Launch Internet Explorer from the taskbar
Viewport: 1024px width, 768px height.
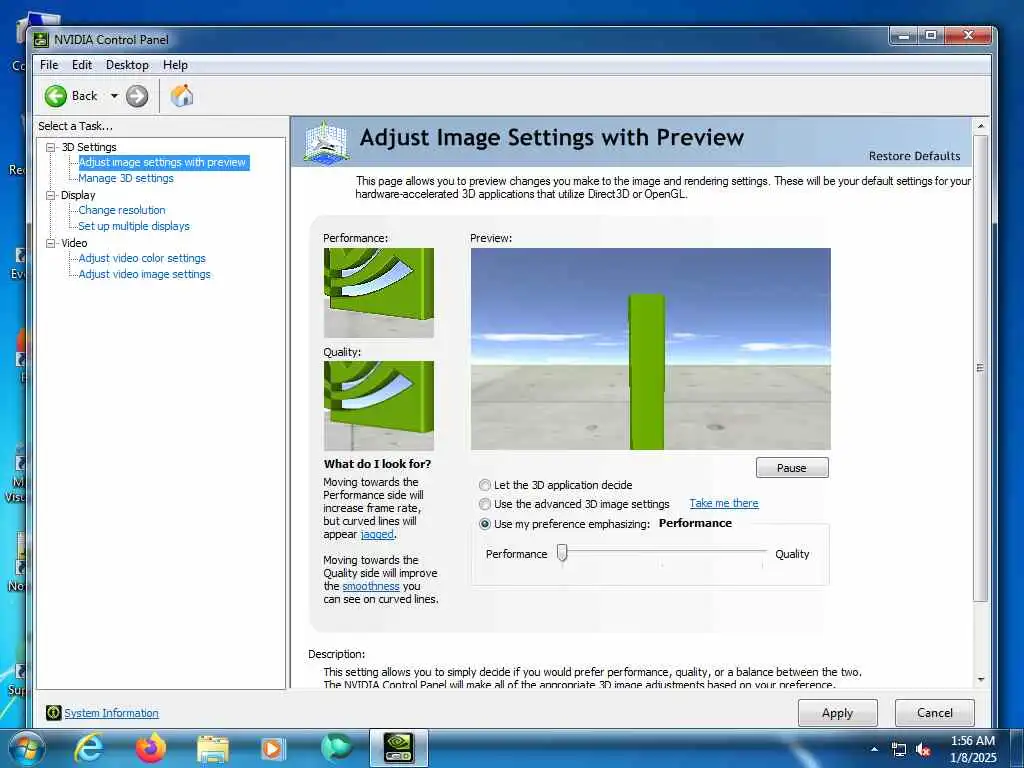(88, 748)
